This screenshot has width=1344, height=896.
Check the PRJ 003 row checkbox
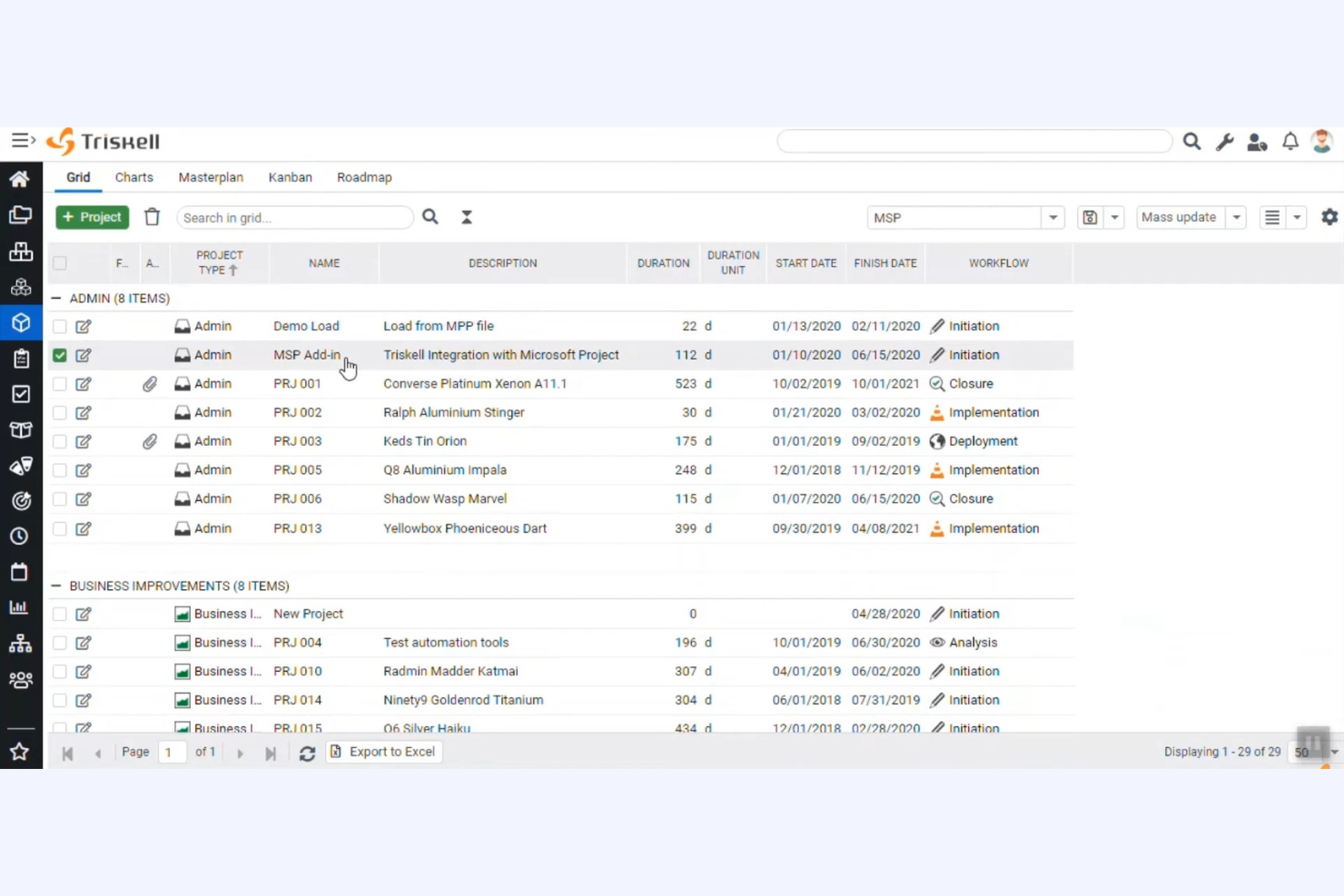(x=60, y=441)
